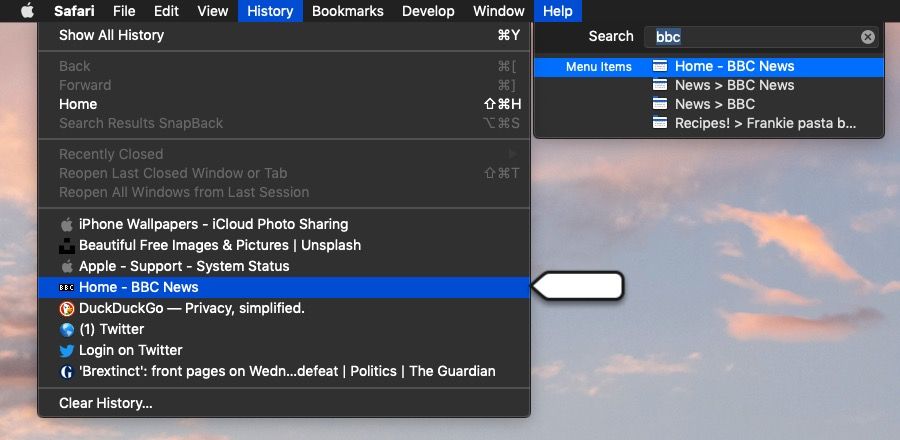The image size is (900, 440).
Task: Choose Show All History
Action: (x=111, y=35)
